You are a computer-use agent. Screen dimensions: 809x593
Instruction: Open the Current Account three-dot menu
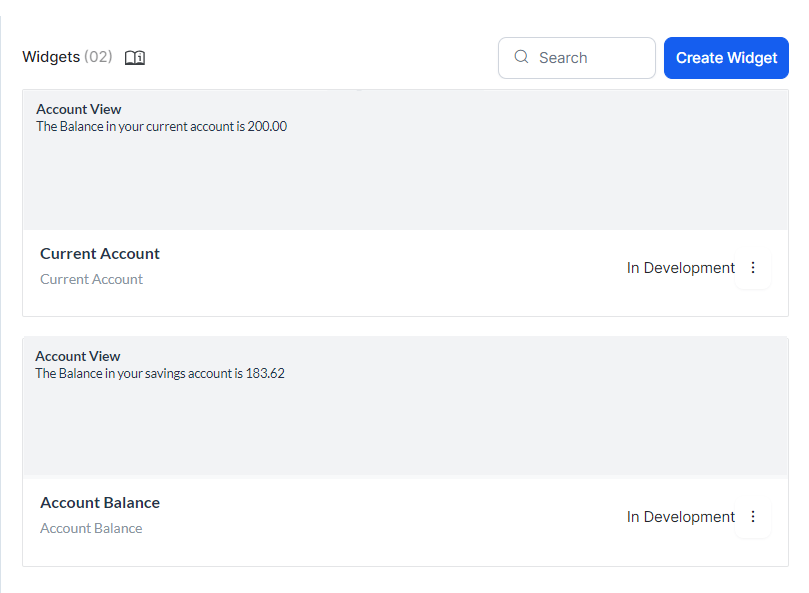pos(753,268)
